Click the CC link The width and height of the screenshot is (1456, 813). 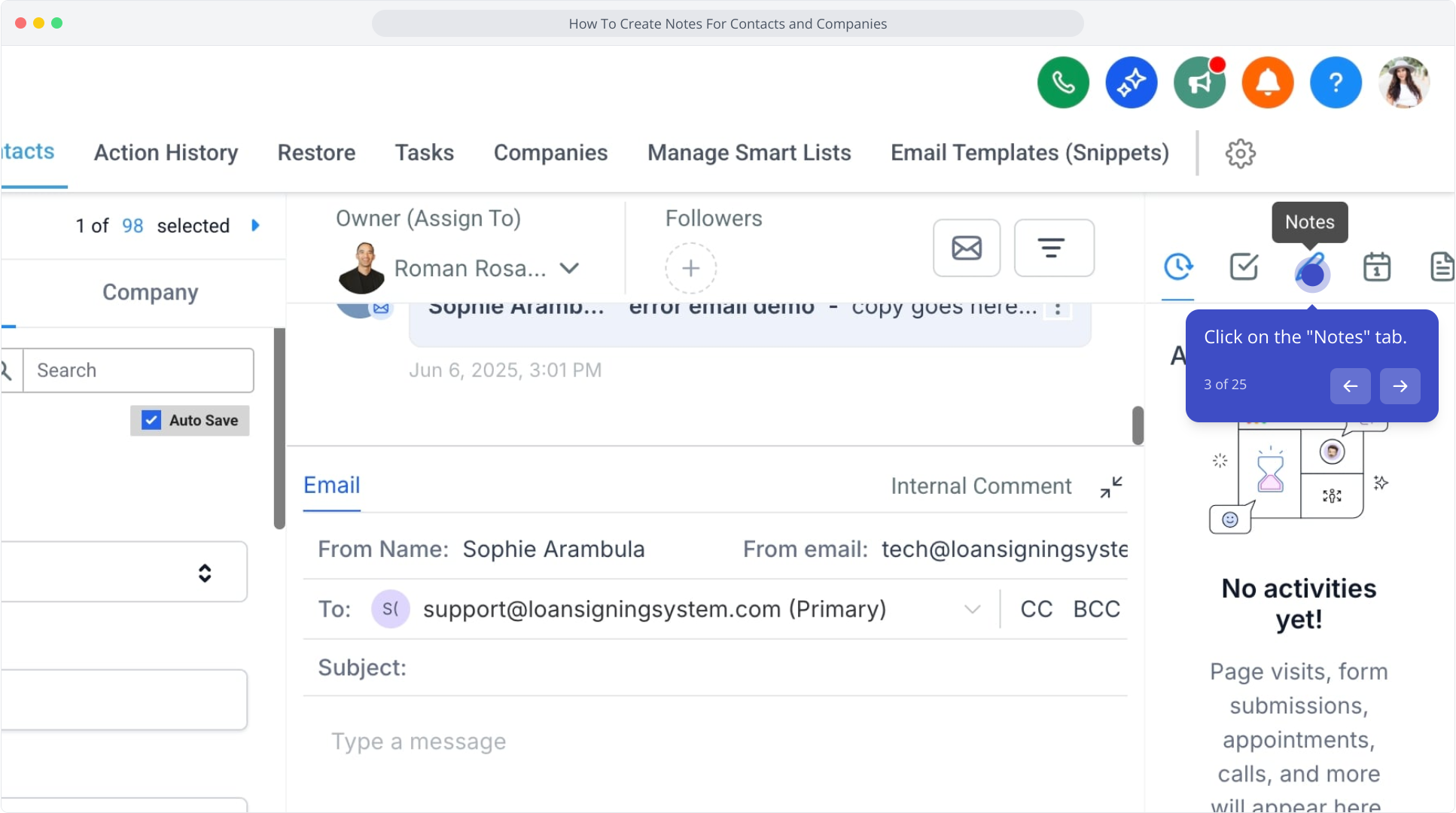[1036, 609]
